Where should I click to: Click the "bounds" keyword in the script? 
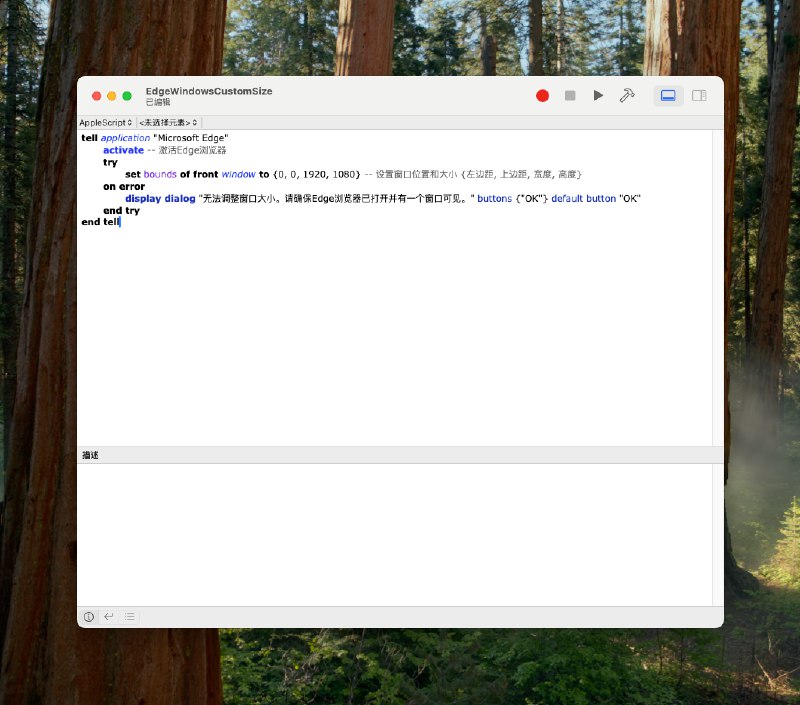click(160, 174)
